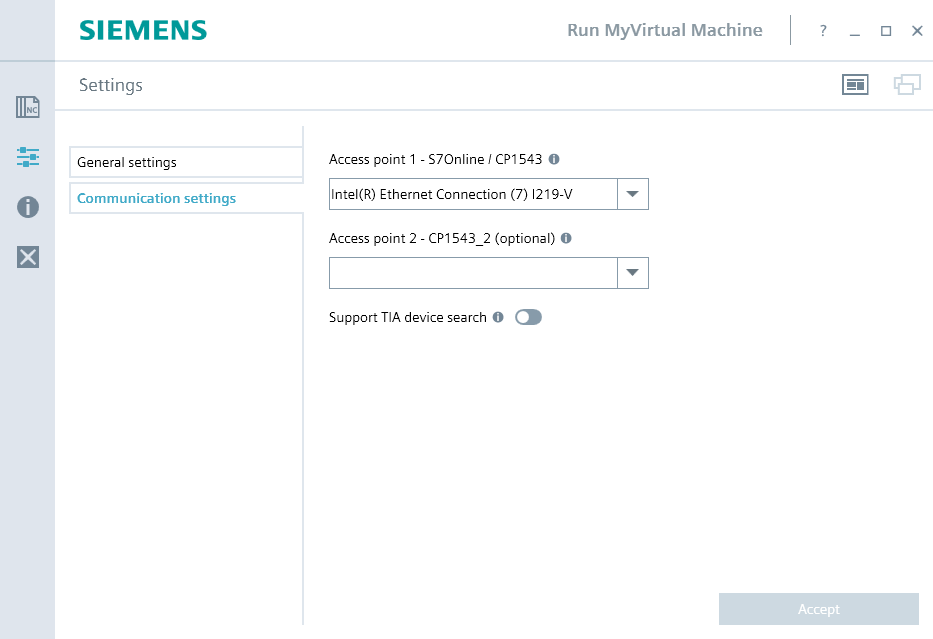Open help via the question mark

[x=823, y=31]
